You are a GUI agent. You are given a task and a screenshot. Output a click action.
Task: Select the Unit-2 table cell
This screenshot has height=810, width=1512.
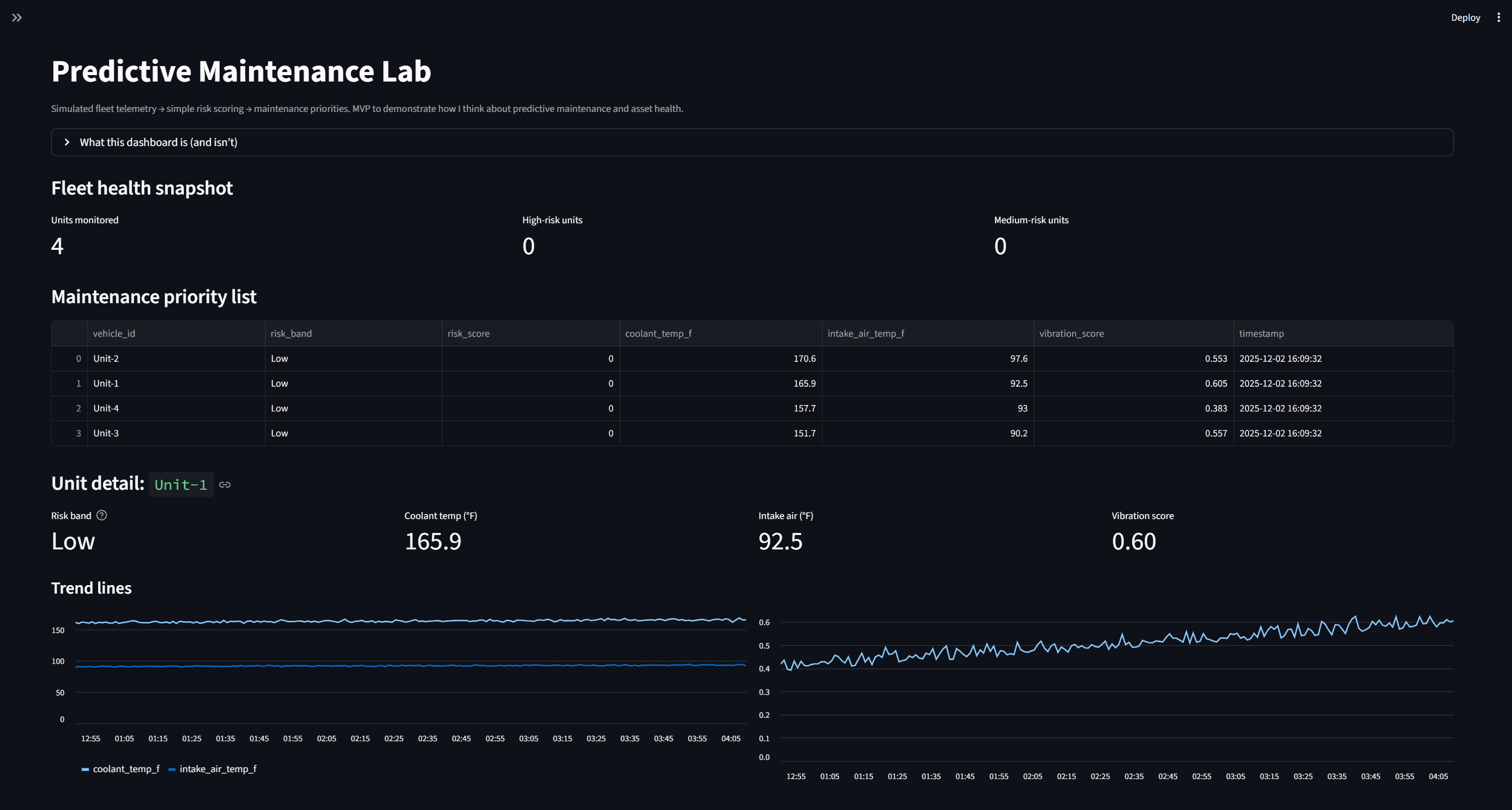(x=106, y=358)
